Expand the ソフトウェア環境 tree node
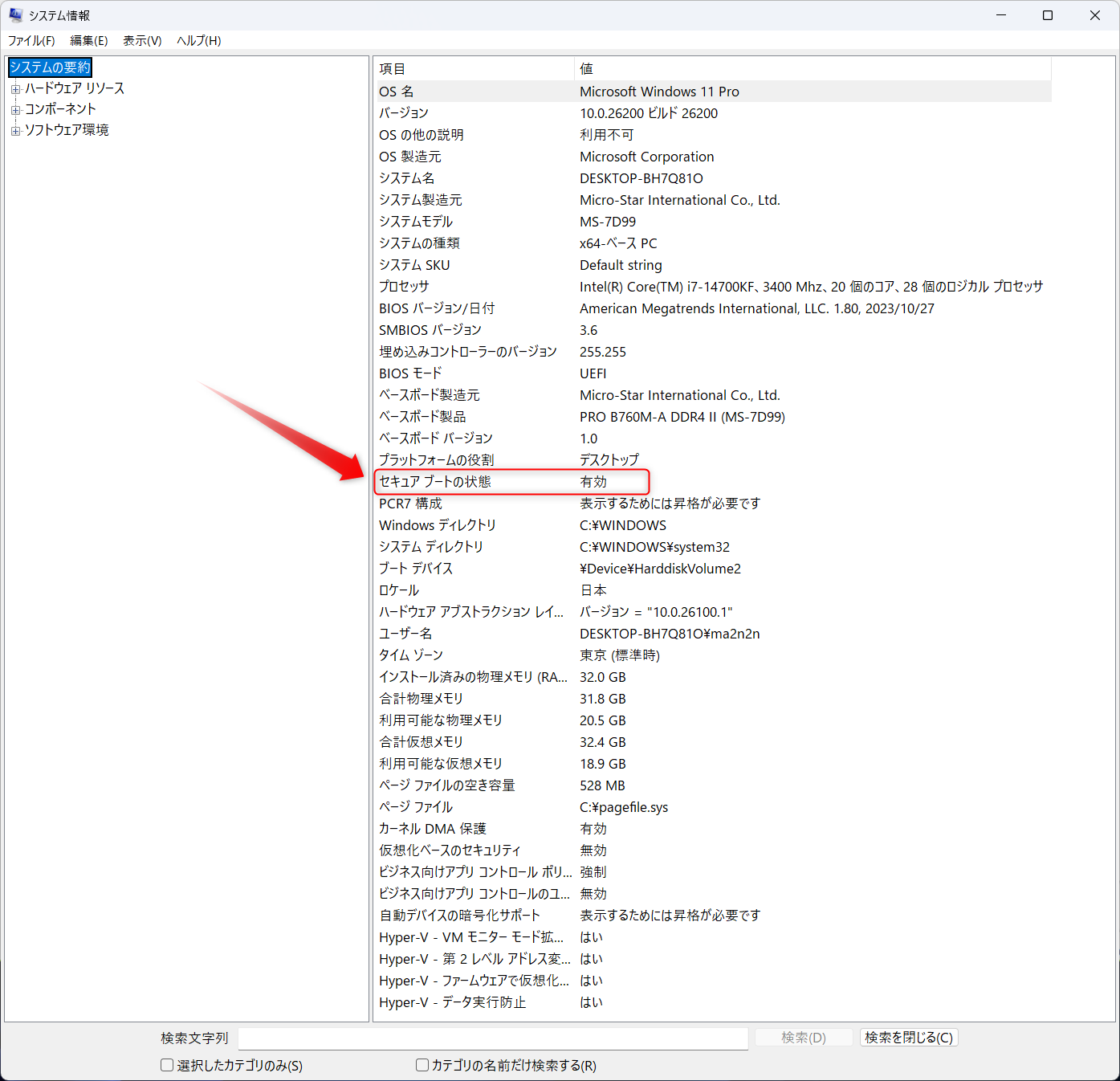Viewport: 1120px width, 1081px height. coord(15,131)
